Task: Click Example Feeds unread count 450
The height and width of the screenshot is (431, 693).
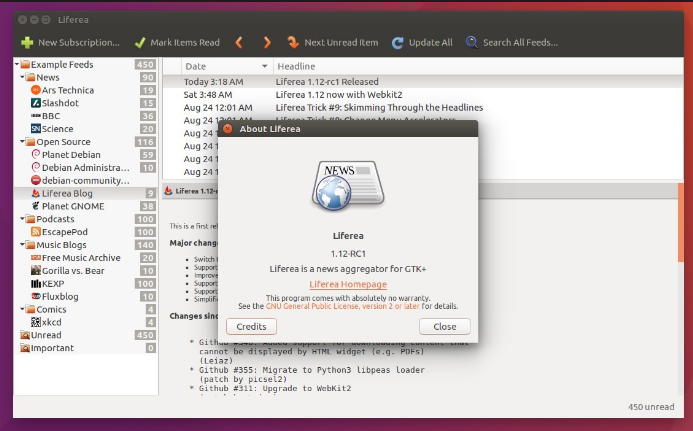Action: 145,65
